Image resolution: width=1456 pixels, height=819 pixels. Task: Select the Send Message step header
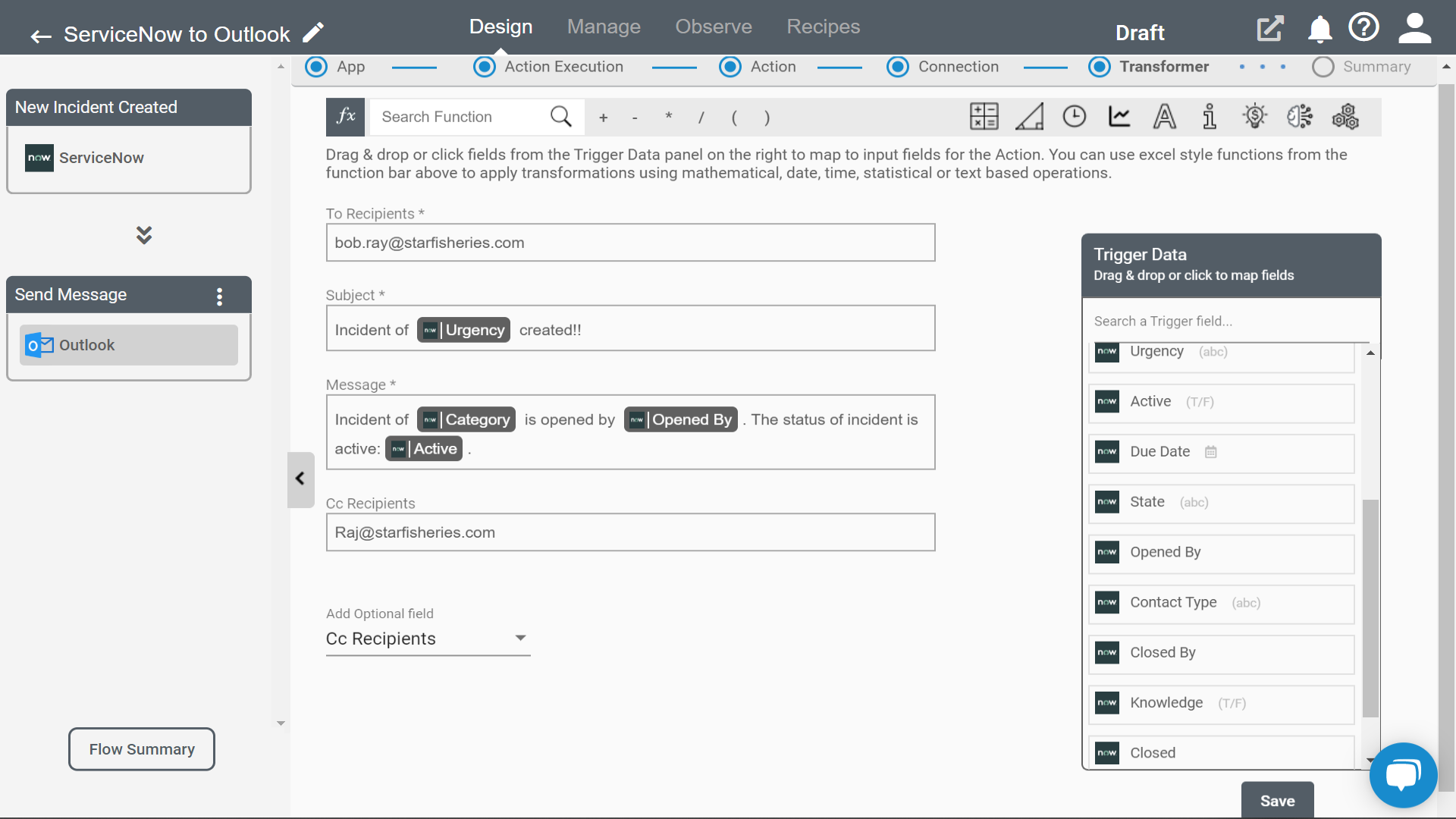pos(129,295)
